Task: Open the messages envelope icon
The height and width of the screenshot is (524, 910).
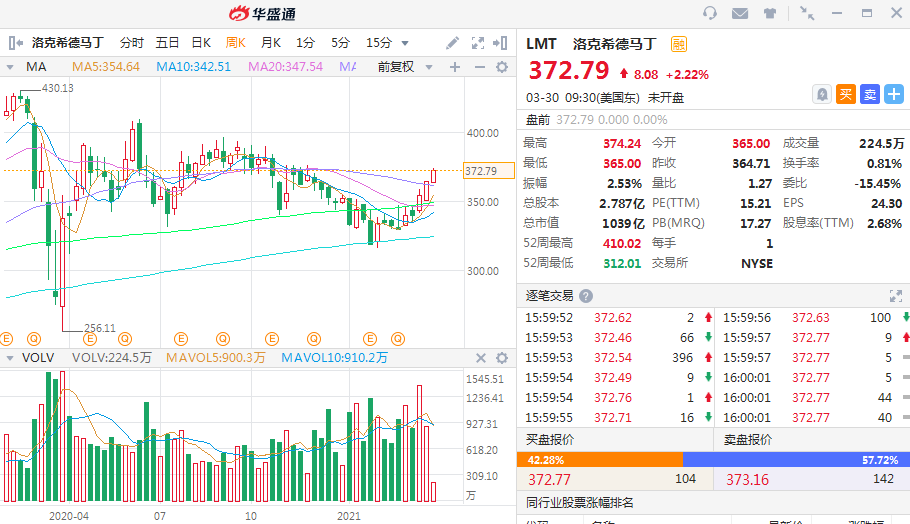Action: click(x=740, y=13)
